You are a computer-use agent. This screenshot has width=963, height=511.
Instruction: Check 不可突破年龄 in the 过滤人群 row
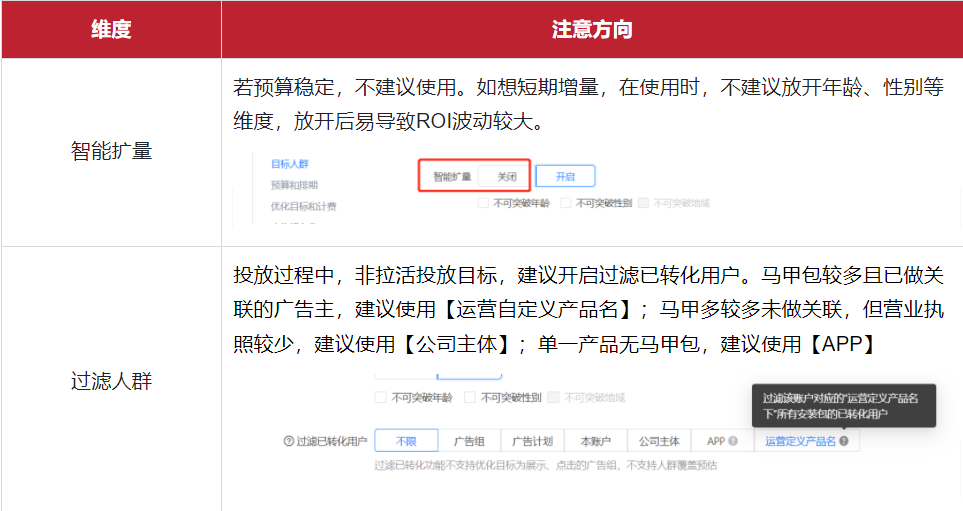pos(380,397)
